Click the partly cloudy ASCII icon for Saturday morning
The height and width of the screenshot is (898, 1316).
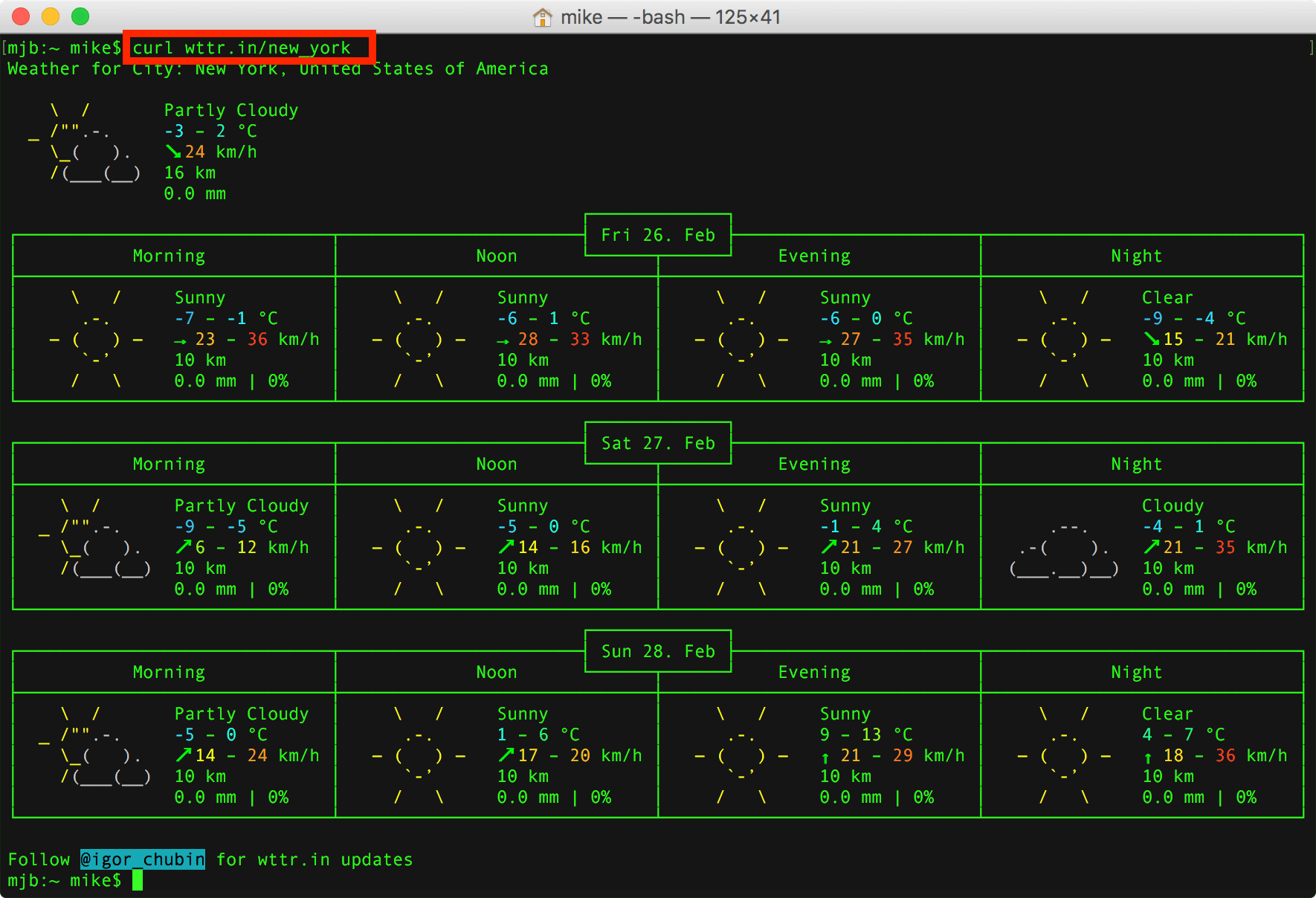tap(94, 537)
